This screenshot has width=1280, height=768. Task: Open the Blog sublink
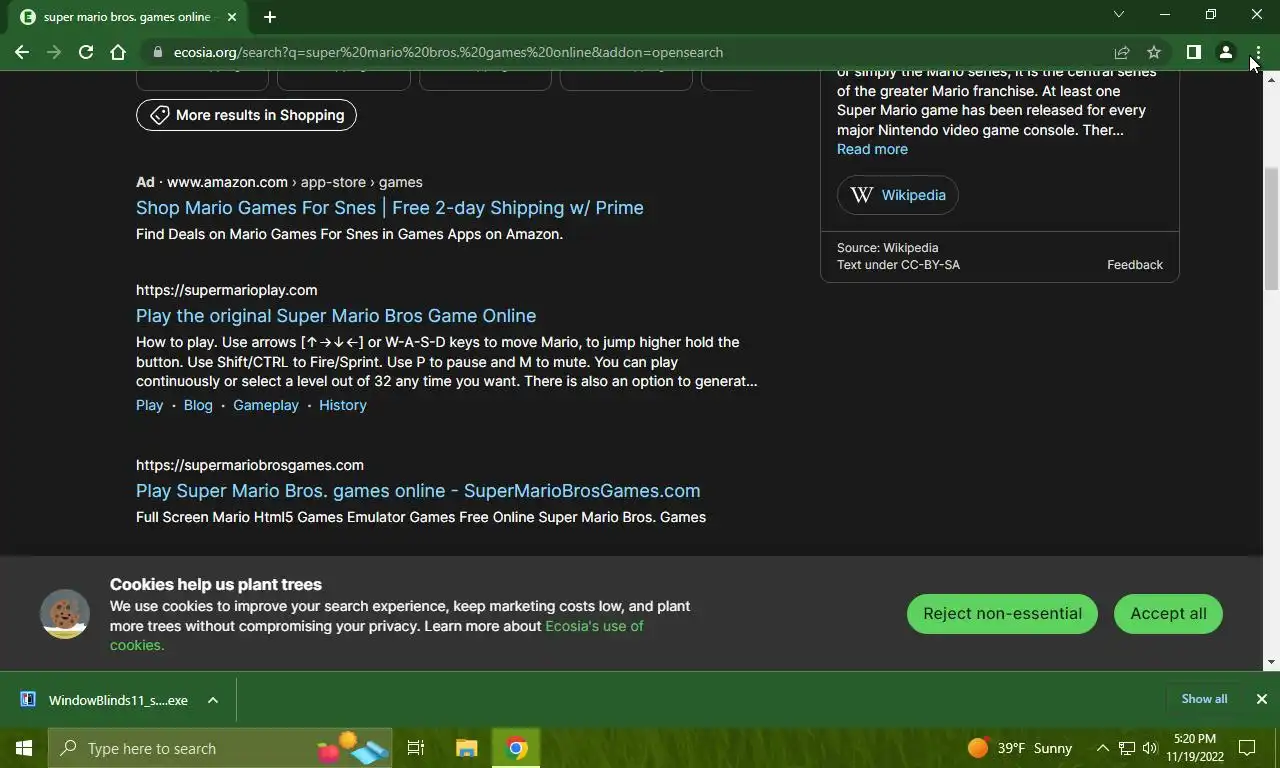point(198,405)
